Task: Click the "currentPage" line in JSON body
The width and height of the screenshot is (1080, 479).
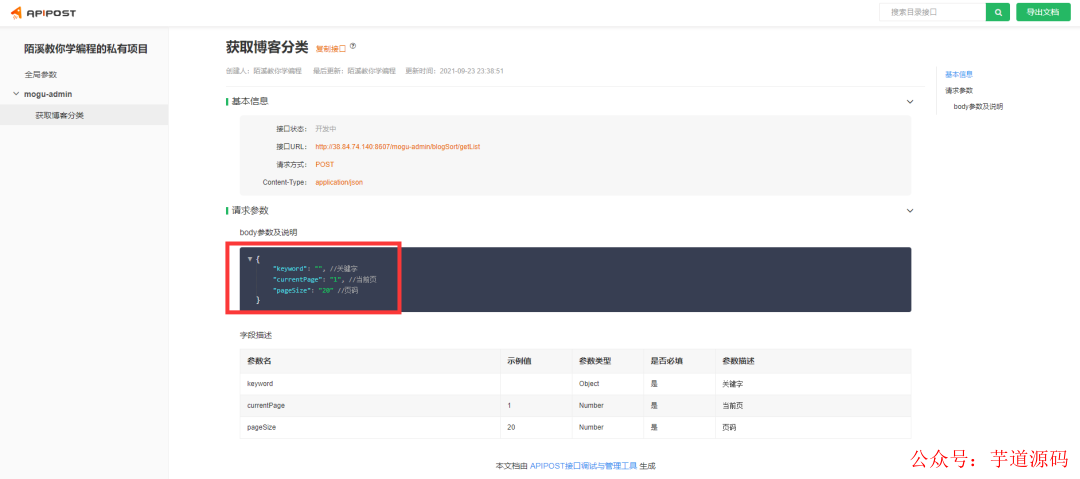Action: pos(324,280)
